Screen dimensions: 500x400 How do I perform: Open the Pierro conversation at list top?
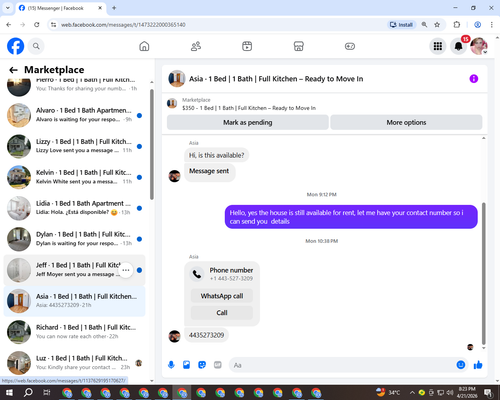pos(74,87)
